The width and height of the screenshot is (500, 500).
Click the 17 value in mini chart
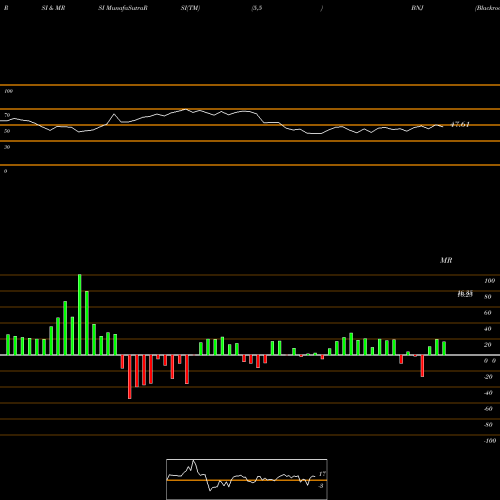[322, 474]
